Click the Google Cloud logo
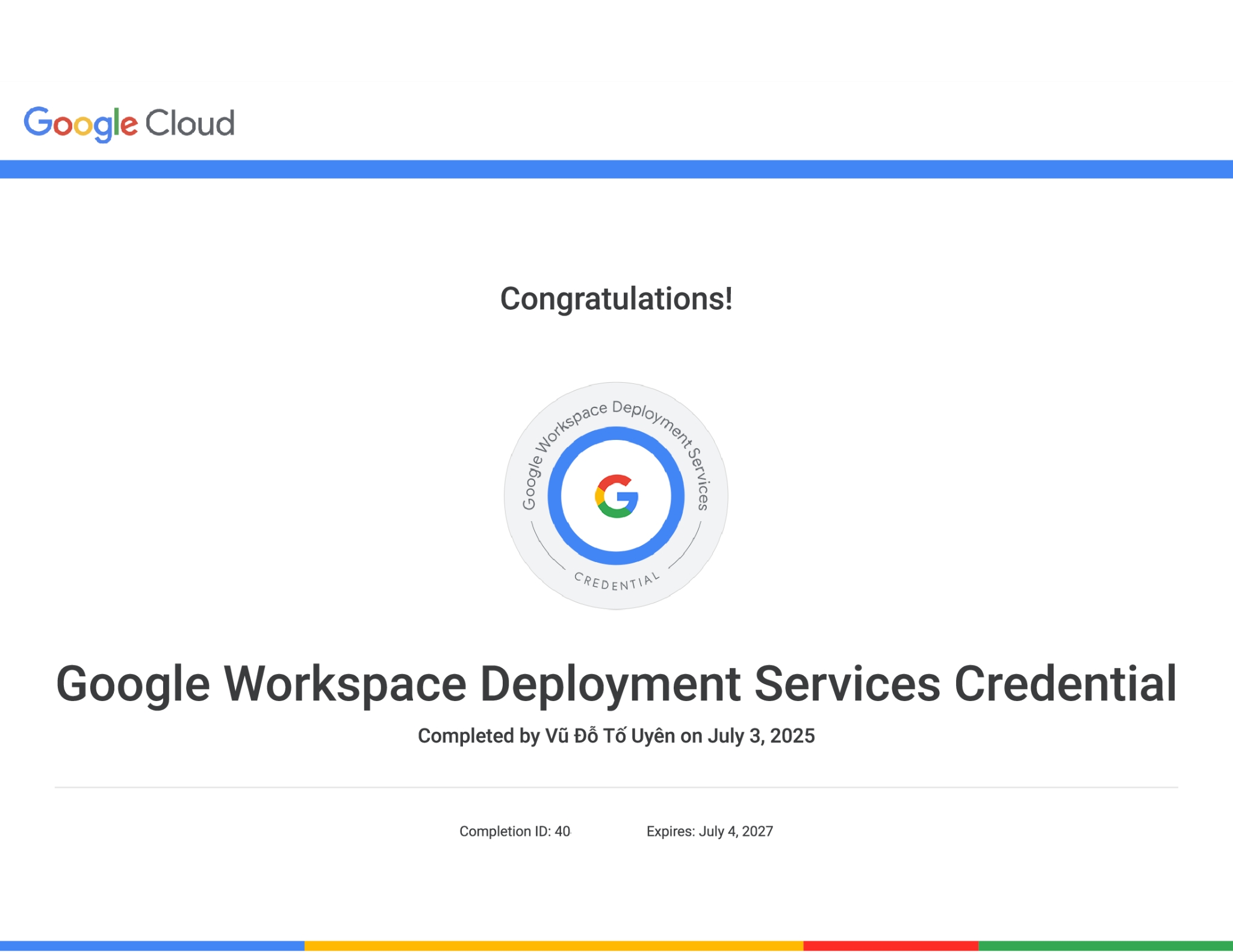Screen dimensions: 1233x952 tap(129, 124)
